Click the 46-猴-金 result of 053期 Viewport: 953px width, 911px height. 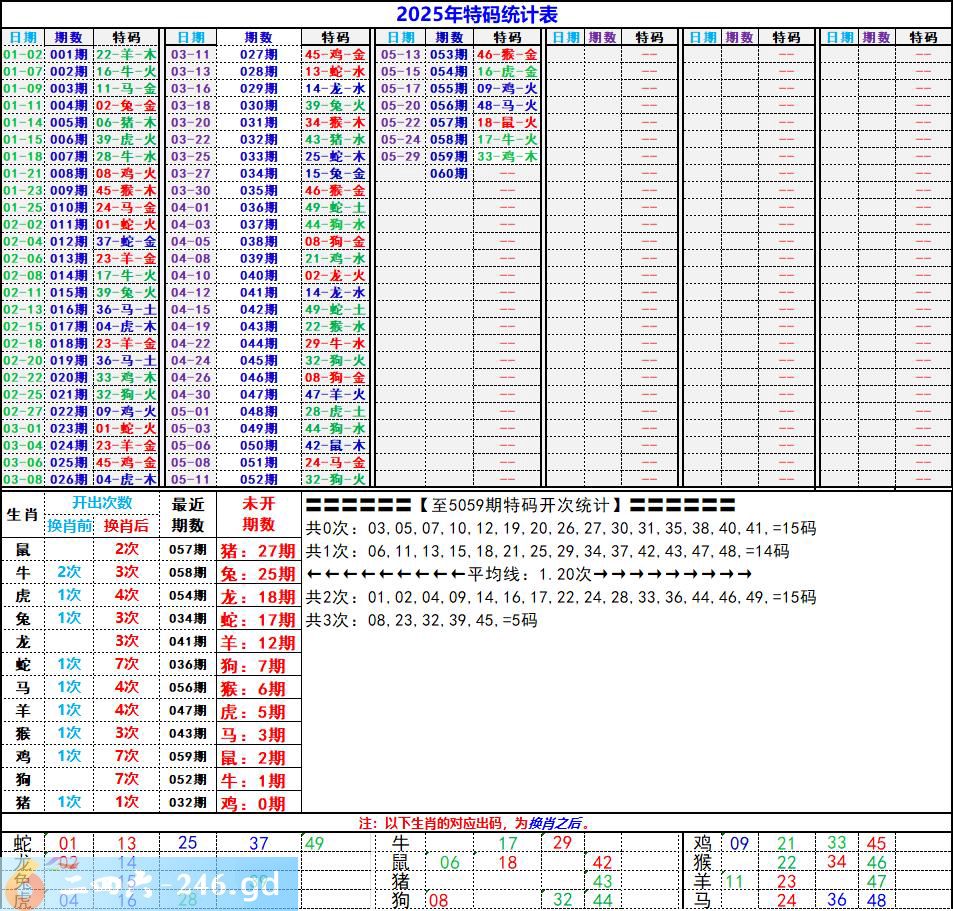[x=506, y=54]
